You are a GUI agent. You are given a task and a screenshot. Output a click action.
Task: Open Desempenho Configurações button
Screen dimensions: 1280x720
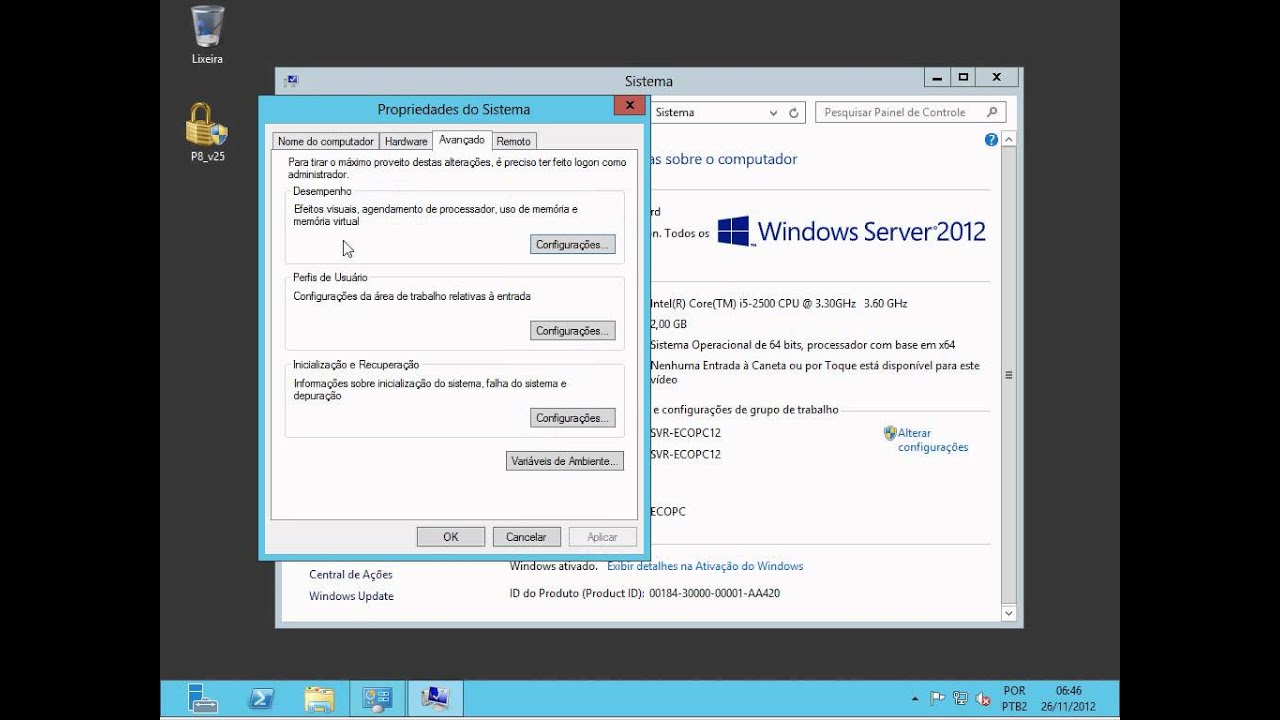click(x=572, y=245)
